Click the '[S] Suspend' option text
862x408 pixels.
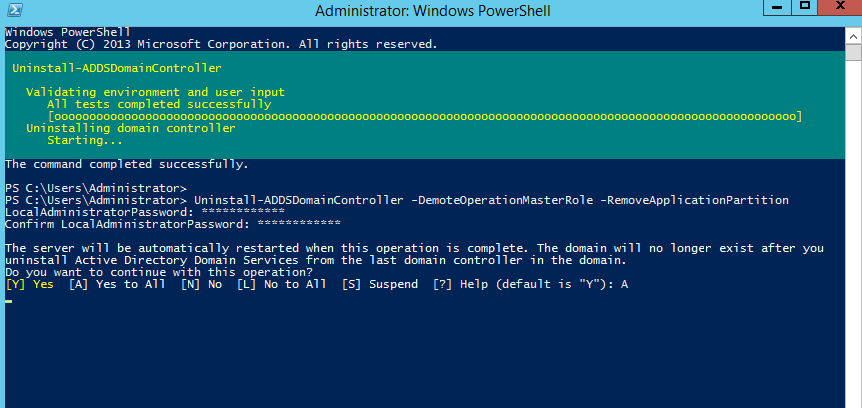pos(380,284)
